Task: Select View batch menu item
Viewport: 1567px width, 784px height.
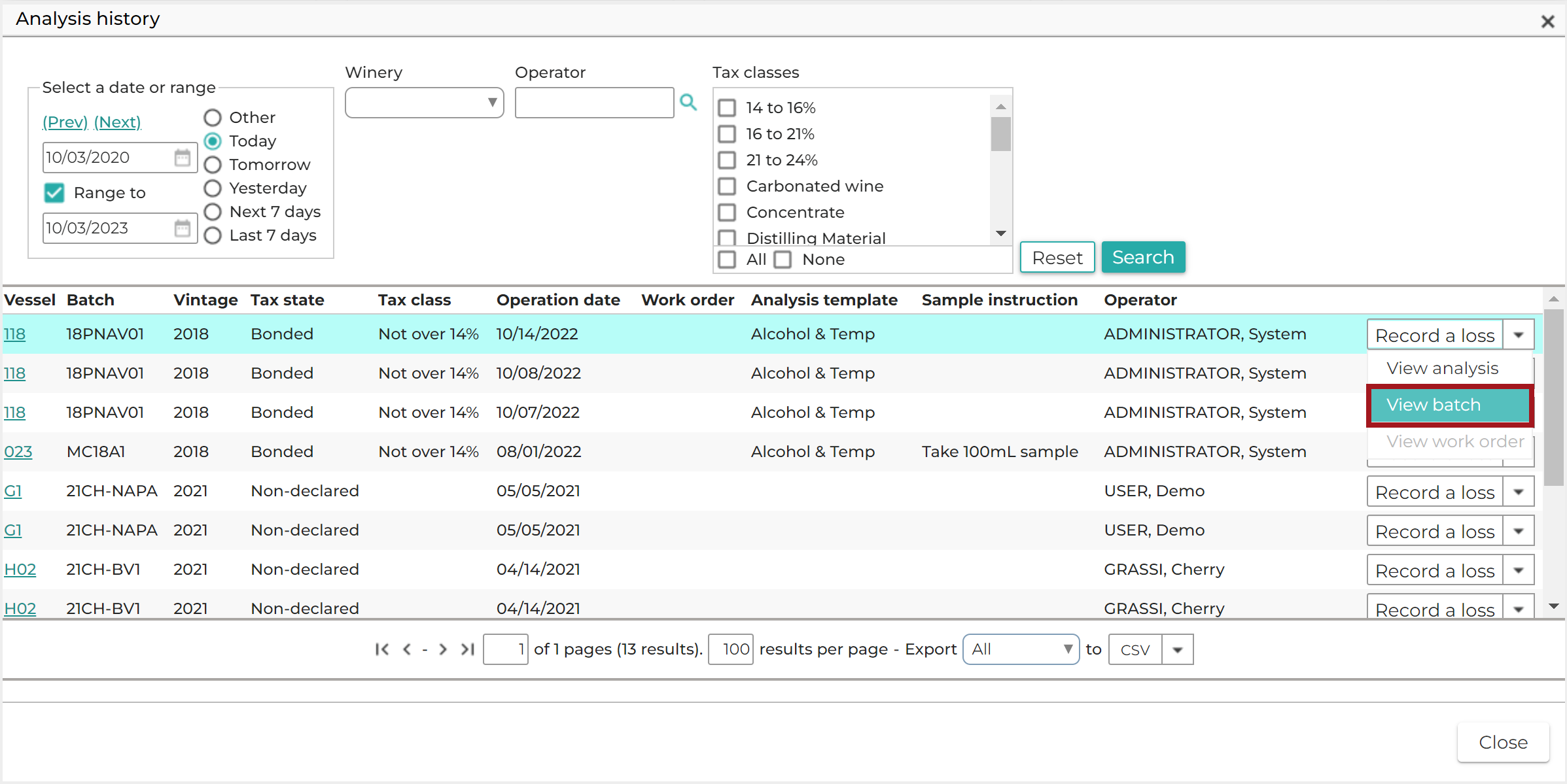Action: (1449, 405)
